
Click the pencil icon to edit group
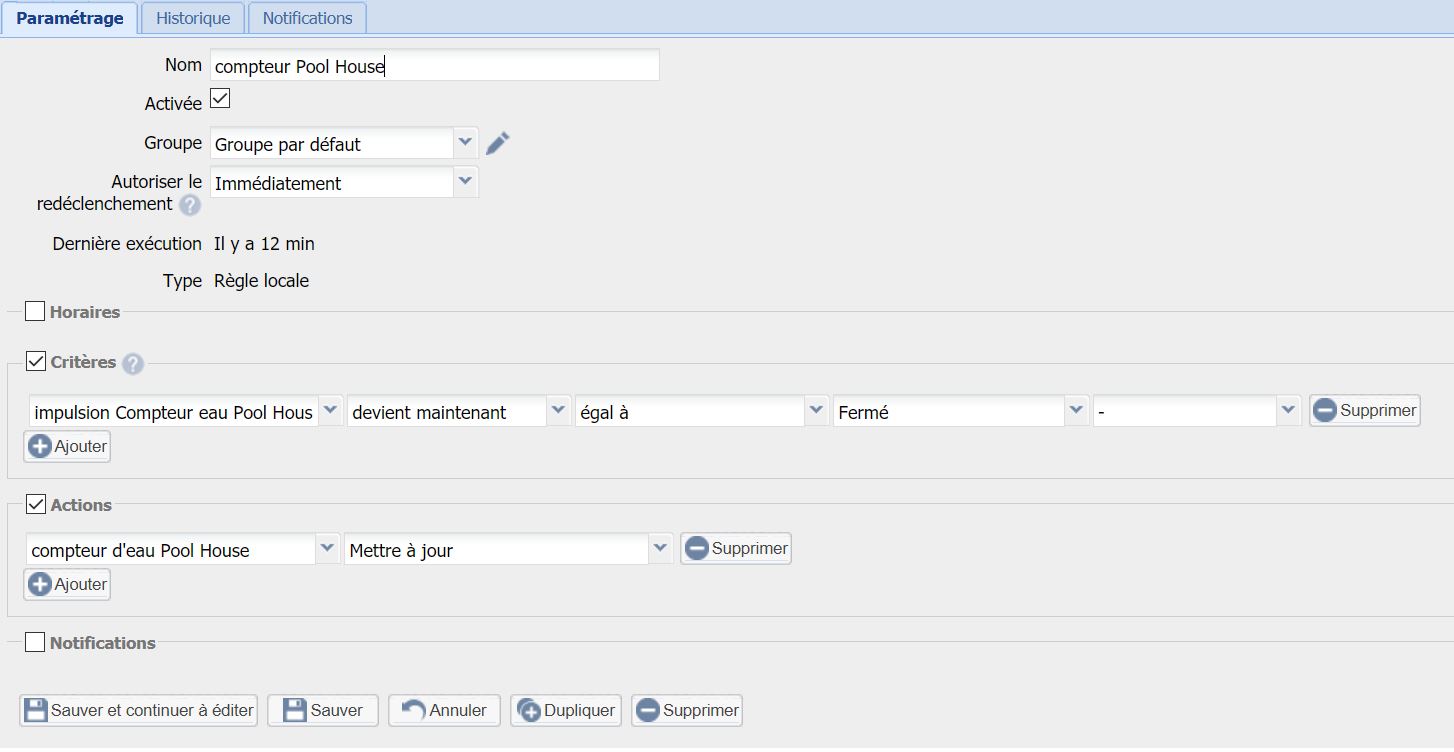pyautogui.click(x=497, y=144)
